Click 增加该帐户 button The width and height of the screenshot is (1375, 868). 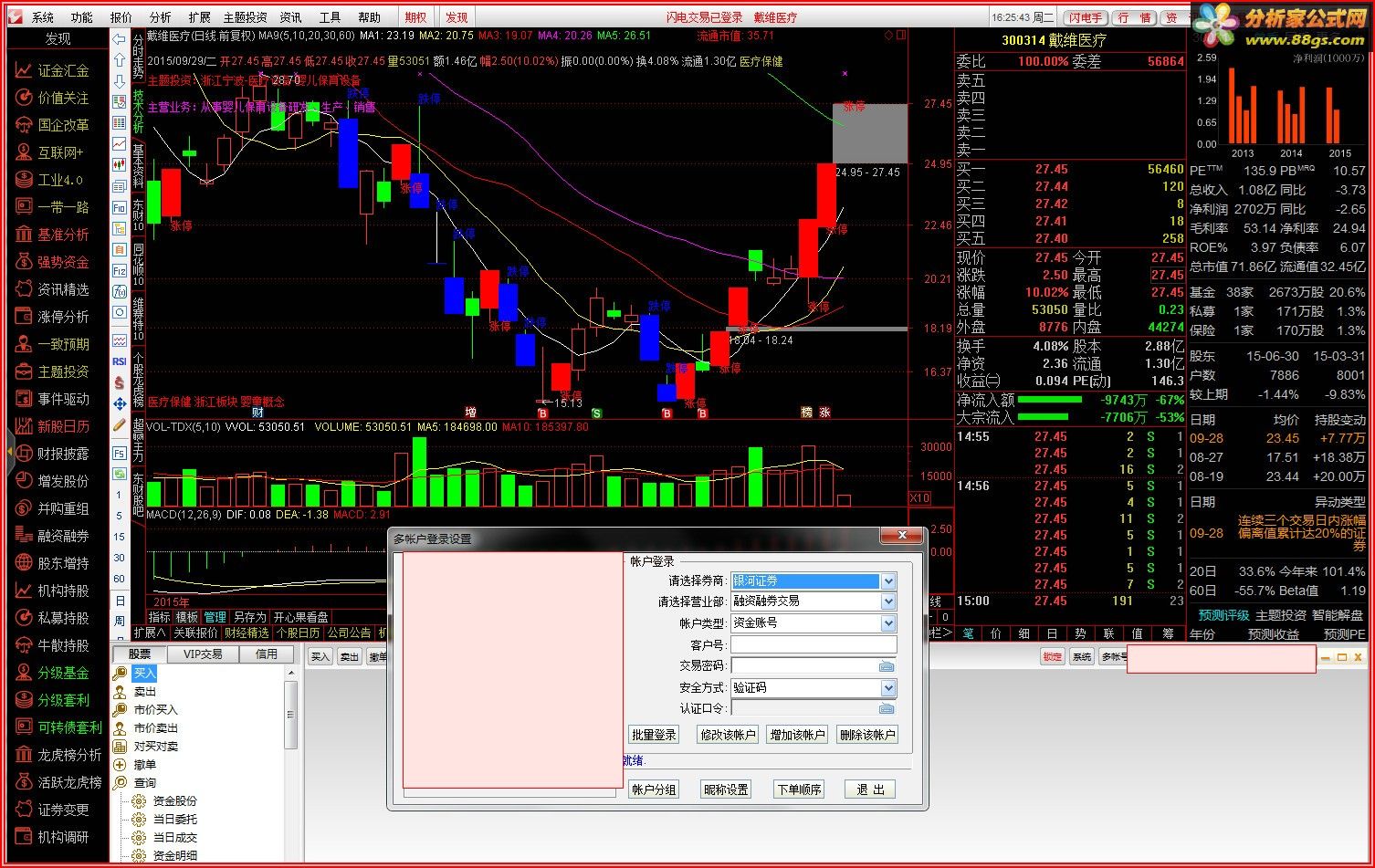797,735
